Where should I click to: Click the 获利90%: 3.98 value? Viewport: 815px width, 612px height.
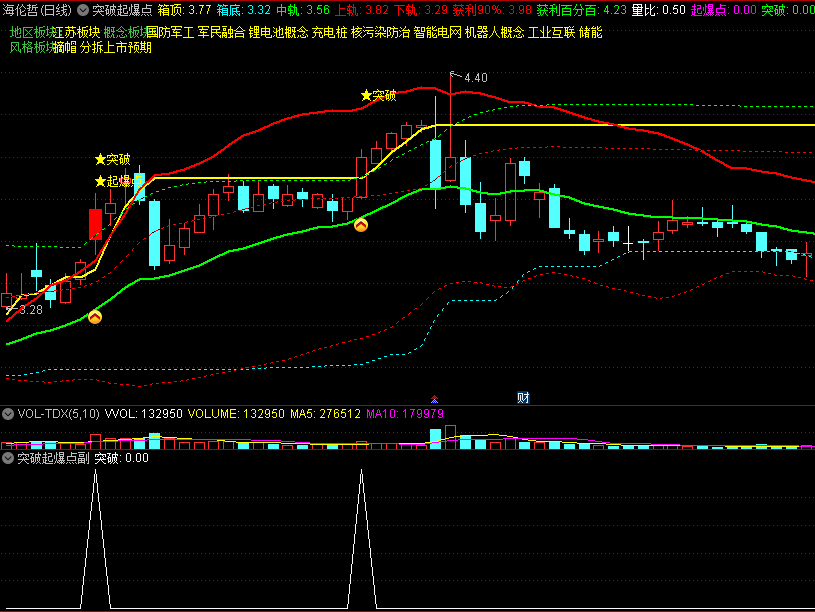tap(492, 10)
